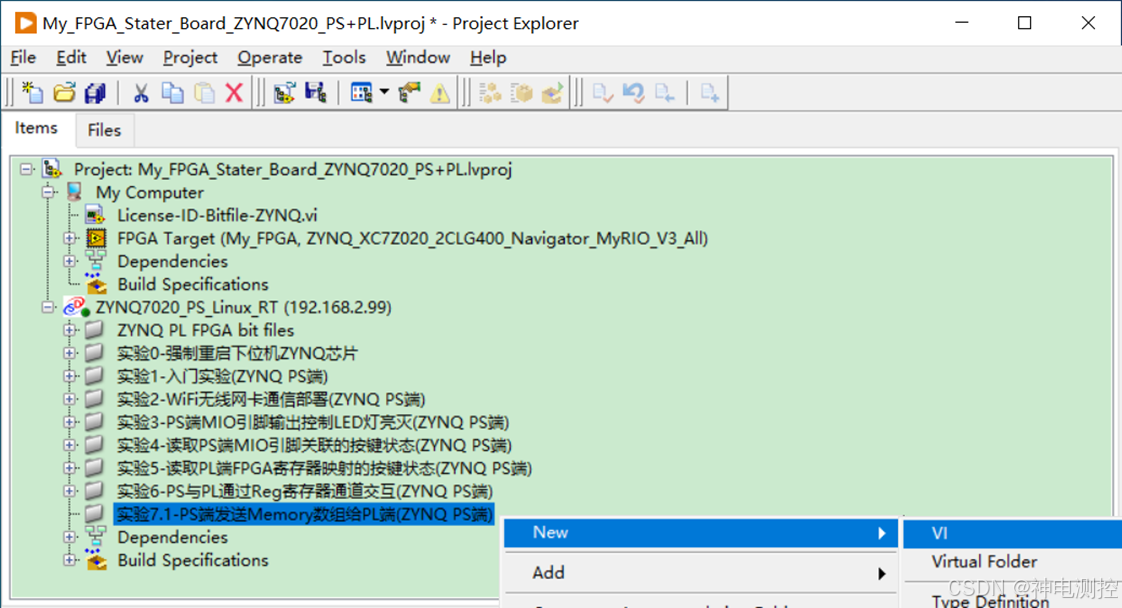This screenshot has width=1122, height=608.
Task: Expand the 实验6 folder
Action: 69,491
